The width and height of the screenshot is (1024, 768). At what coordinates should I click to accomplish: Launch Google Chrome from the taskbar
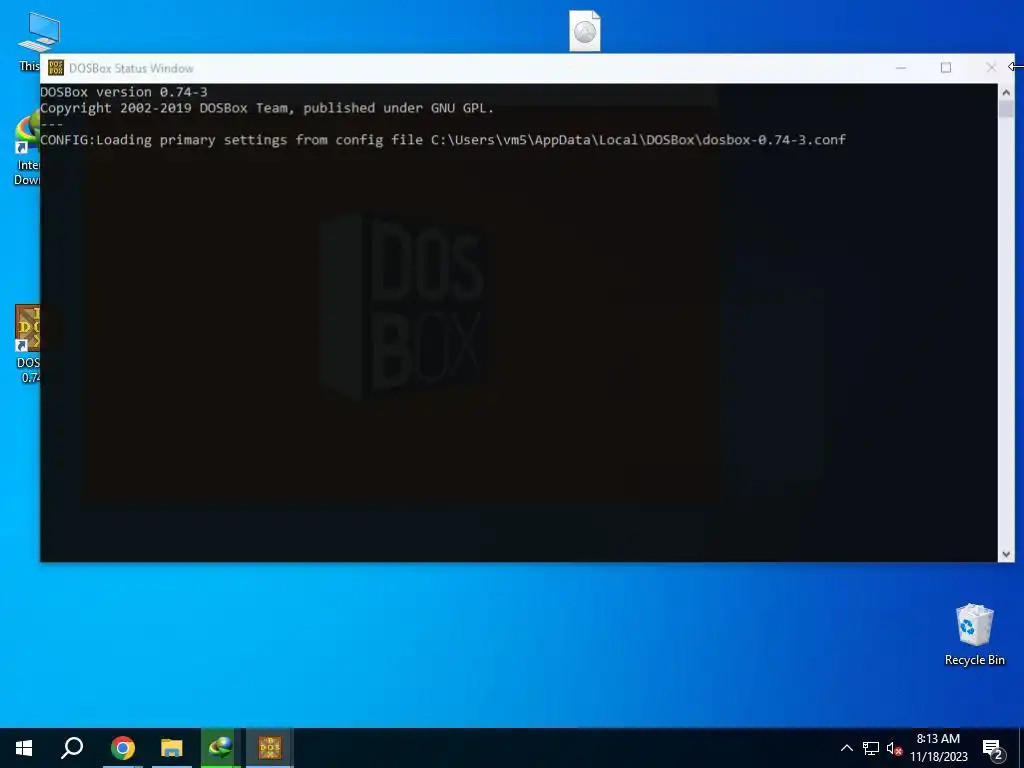coord(123,748)
